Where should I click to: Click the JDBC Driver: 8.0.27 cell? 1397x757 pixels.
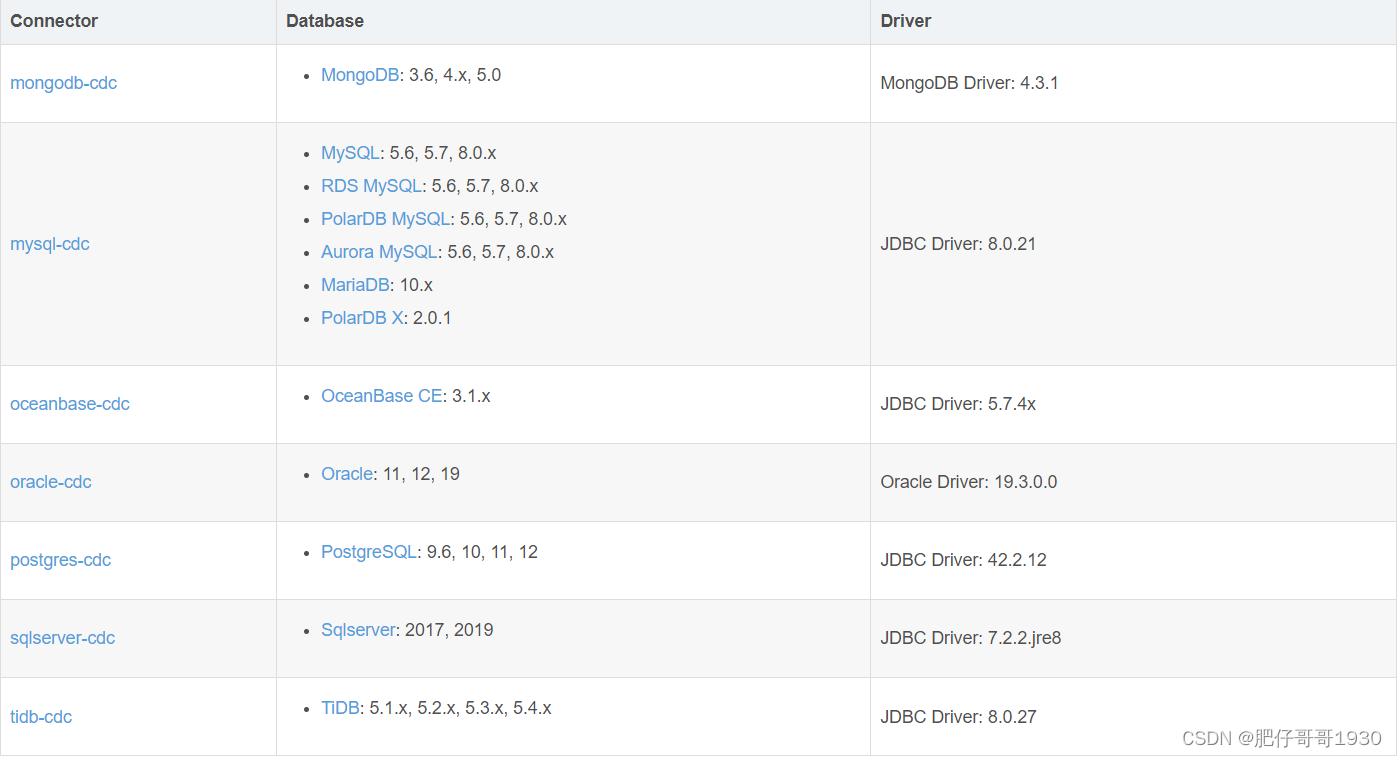click(1133, 717)
